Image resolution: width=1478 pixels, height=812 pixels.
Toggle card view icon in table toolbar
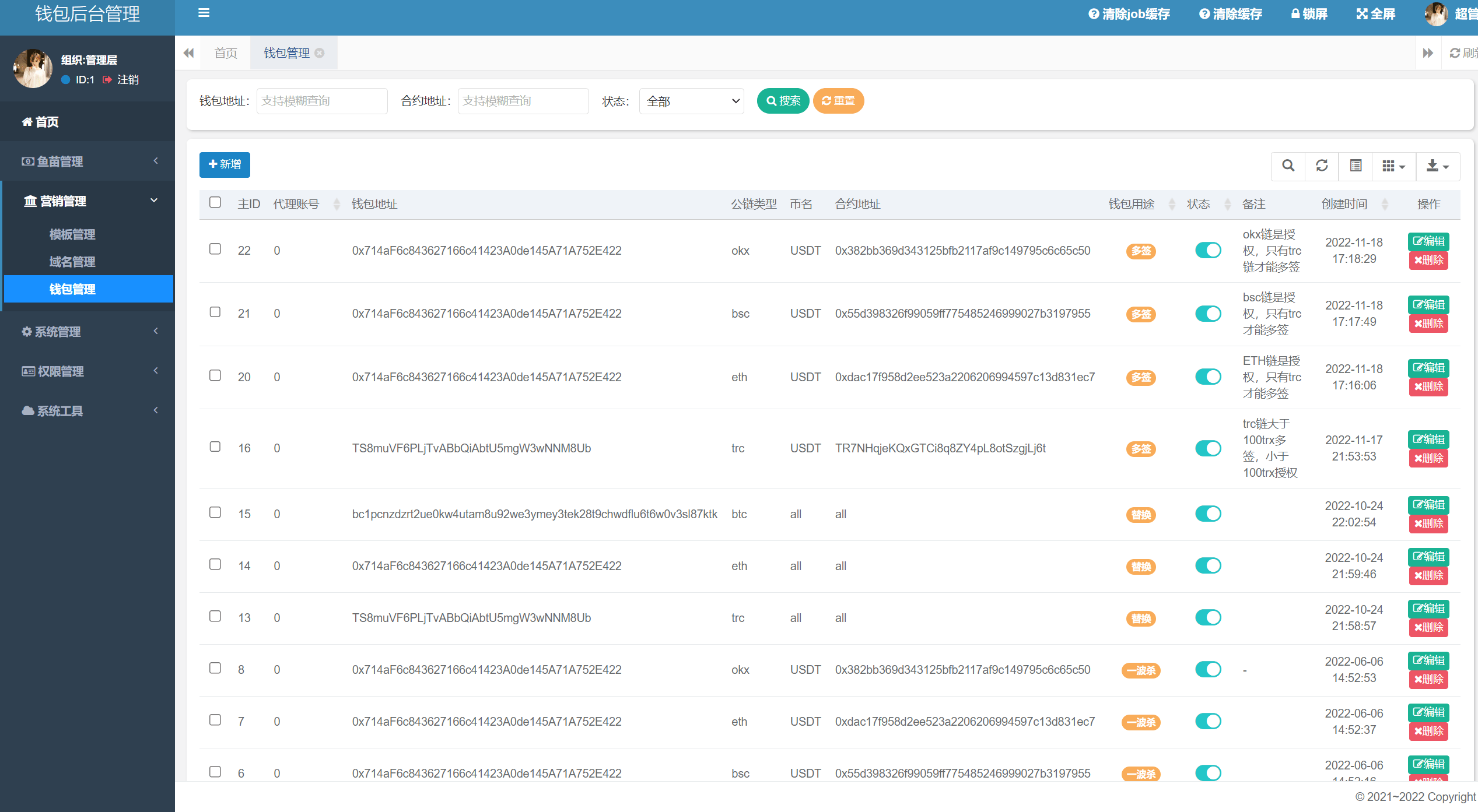(1356, 166)
